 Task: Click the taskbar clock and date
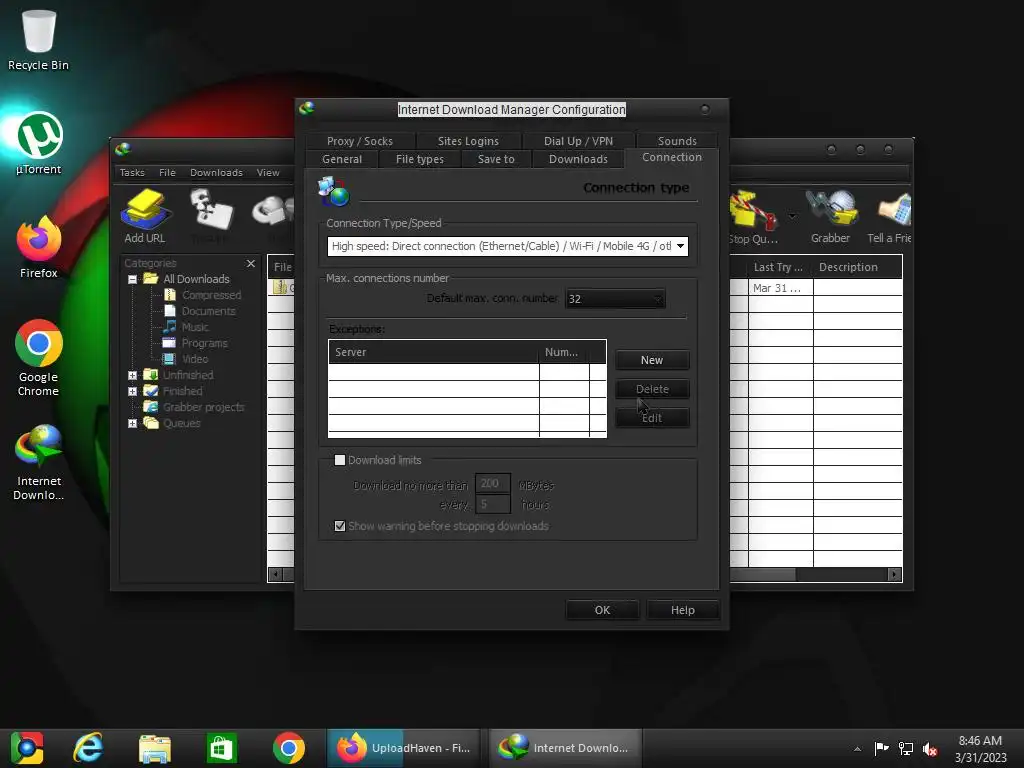coord(980,749)
